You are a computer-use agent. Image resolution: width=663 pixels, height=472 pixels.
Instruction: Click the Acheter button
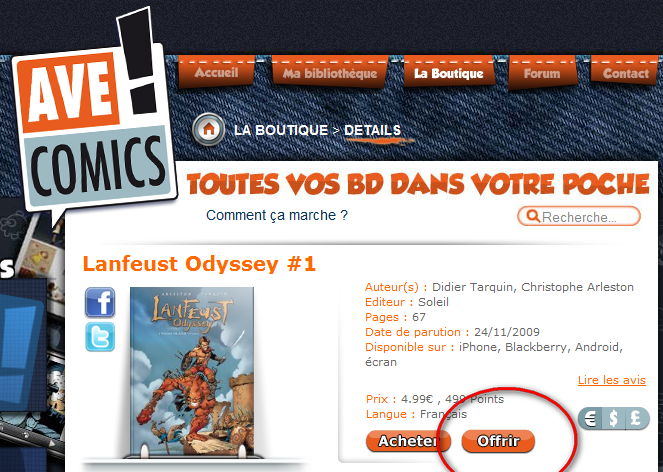(x=408, y=441)
